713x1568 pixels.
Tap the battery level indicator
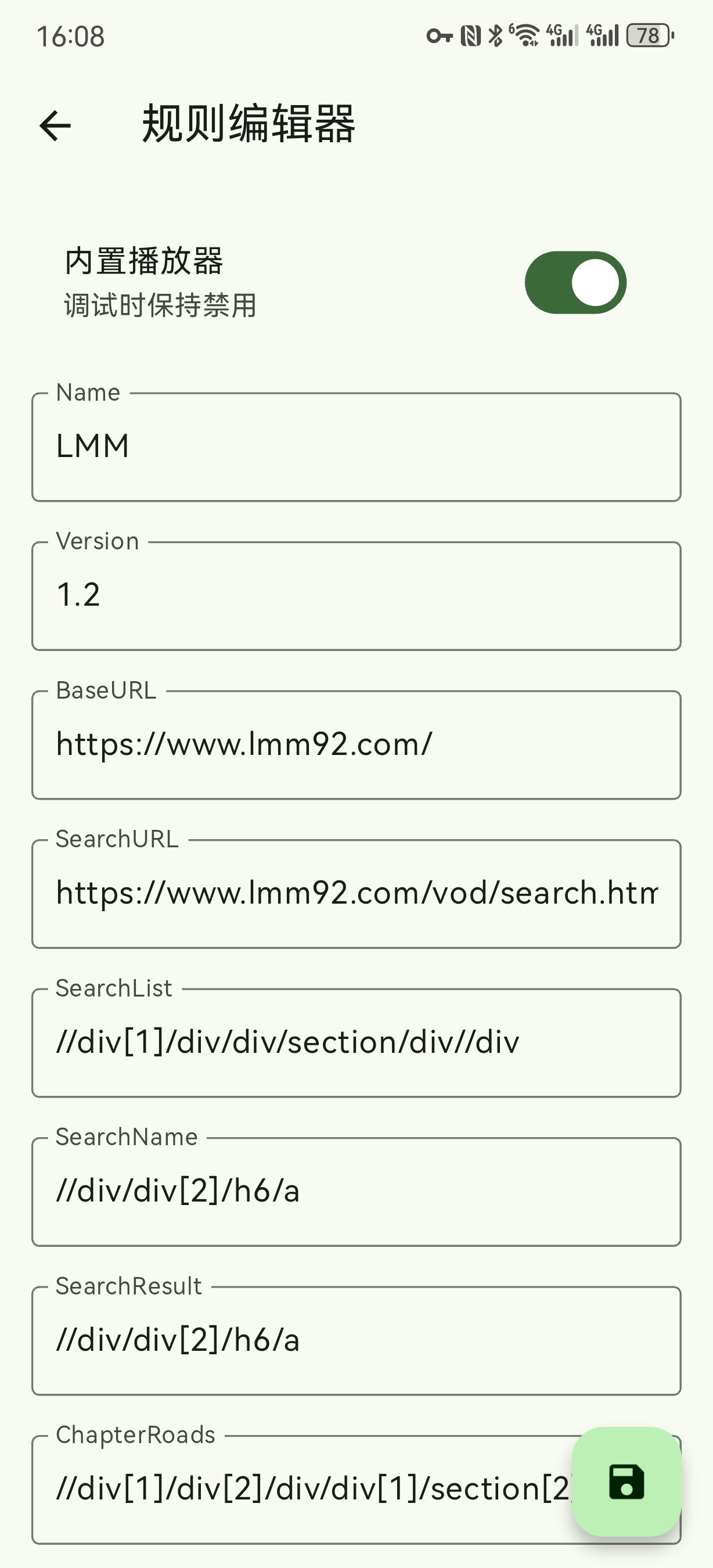pos(650,36)
